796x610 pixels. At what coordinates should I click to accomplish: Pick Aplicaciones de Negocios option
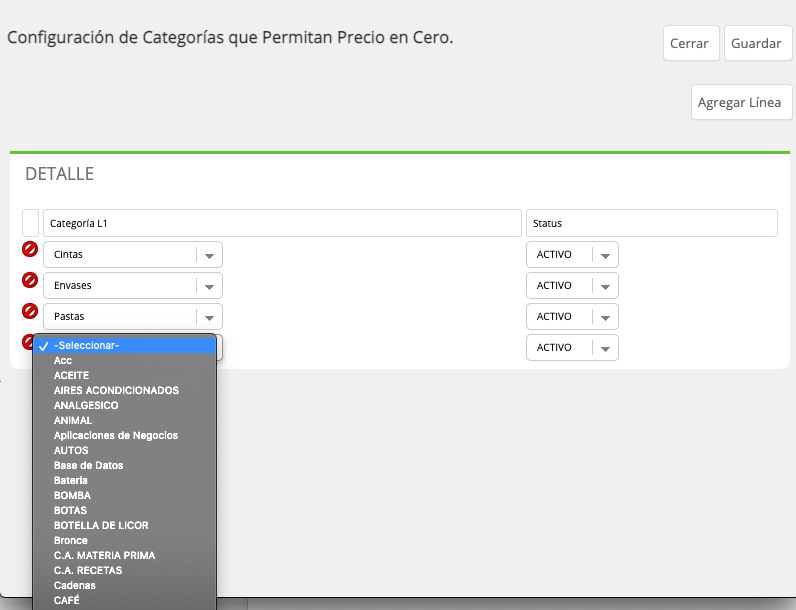click(125, 435)
